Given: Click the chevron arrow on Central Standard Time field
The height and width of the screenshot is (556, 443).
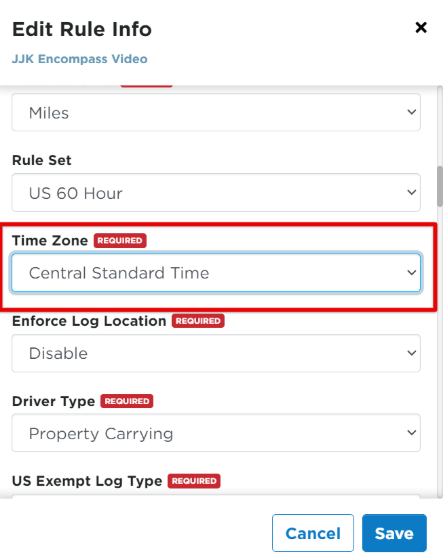Looking at the screenshot, I should (x=411, y=272).
